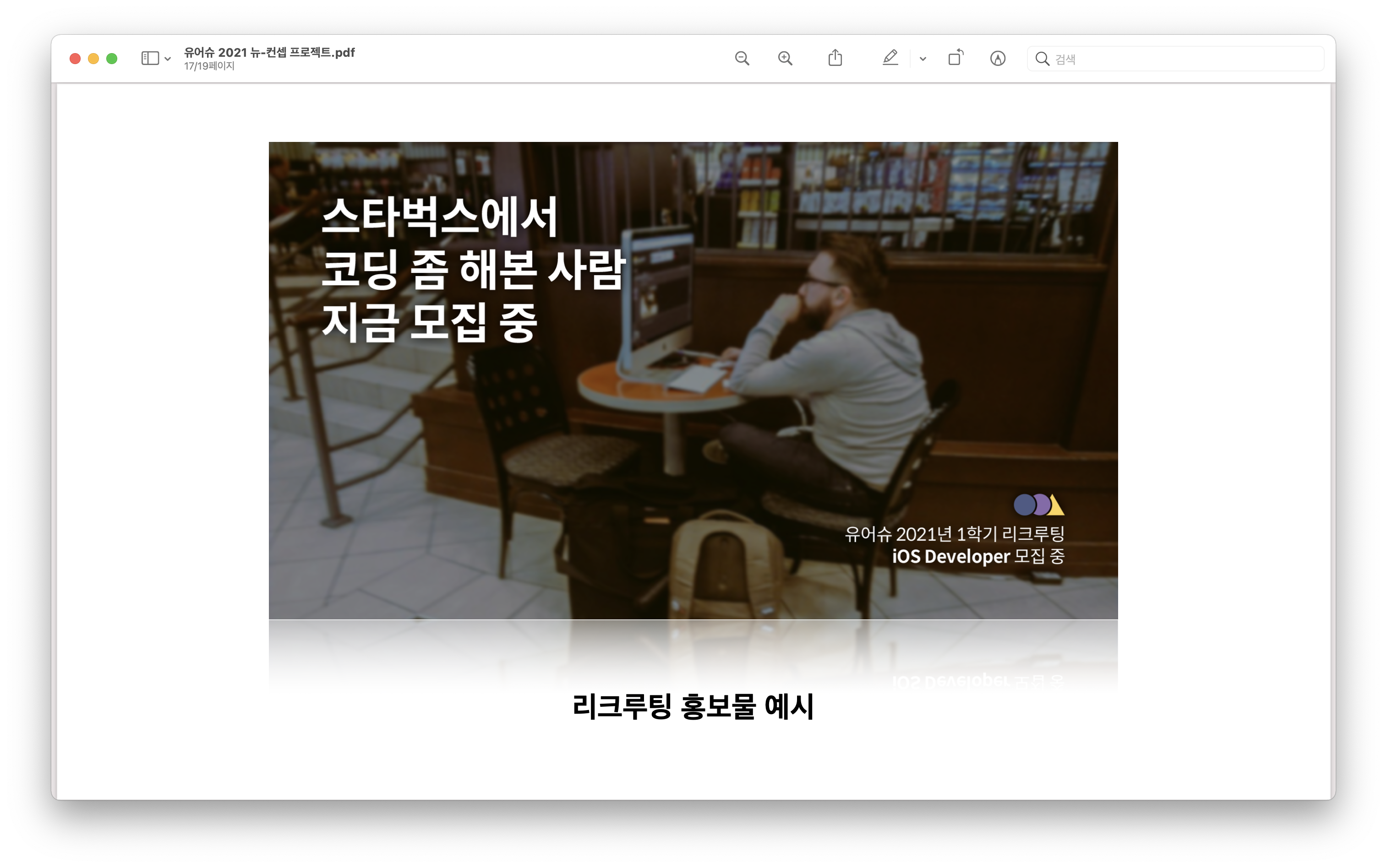Click the 리크루팅 홍보물 예시 caption
Image resolution: width=1387 pixels, height=868 pixels.
click(x=693, y=707)
